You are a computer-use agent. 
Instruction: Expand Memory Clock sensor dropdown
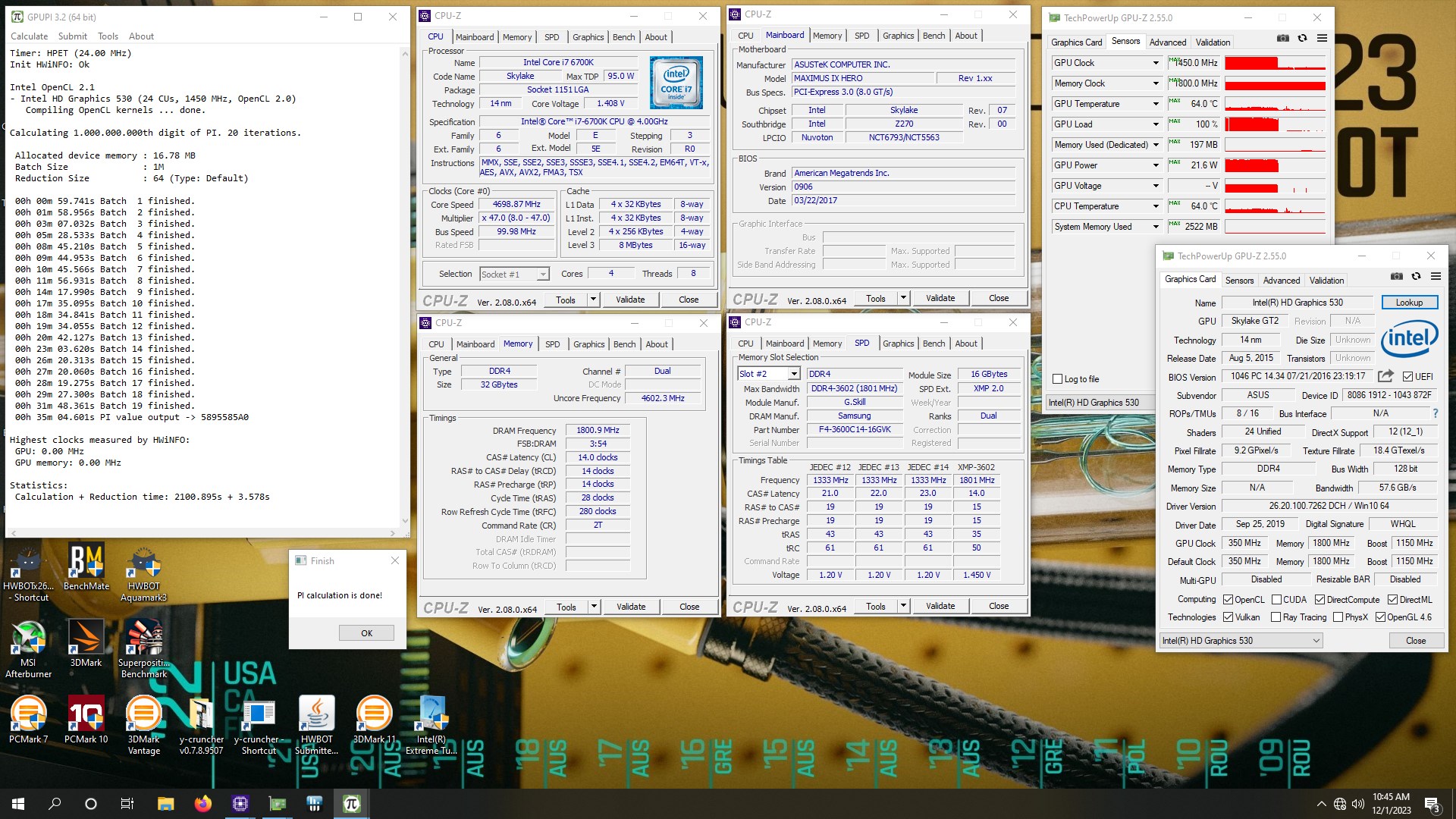pyautogui.click(x=1156, y=83)
